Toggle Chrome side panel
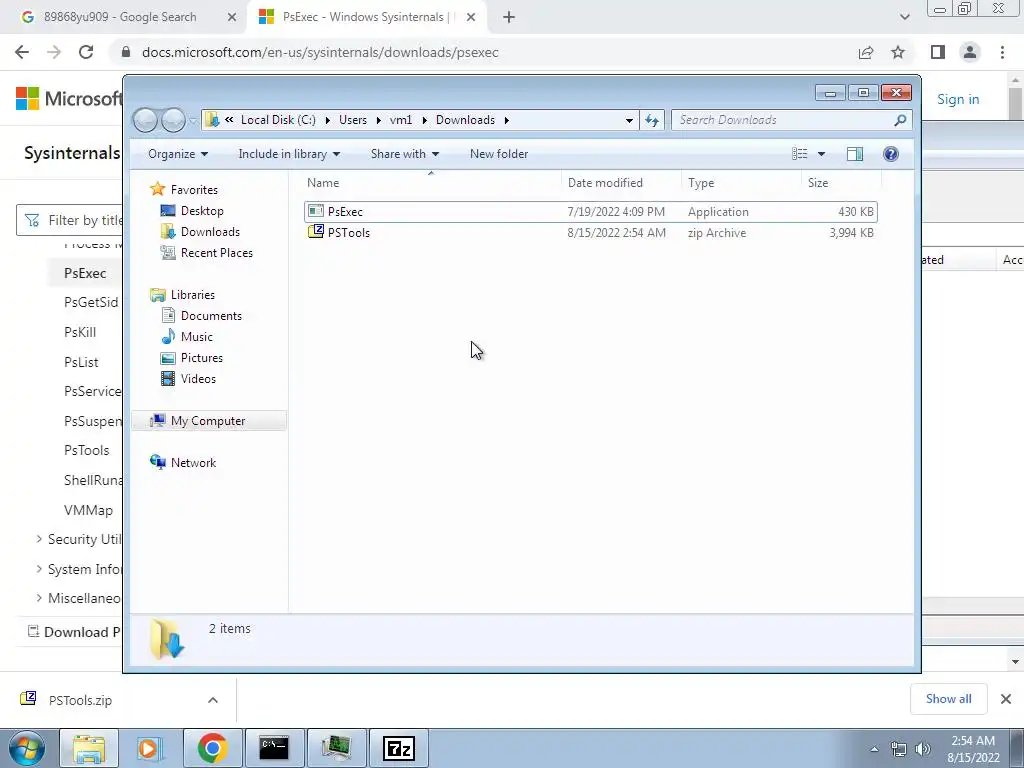Image resolution: width=1024 pixels, height=768 pixels. coord(938,52)
